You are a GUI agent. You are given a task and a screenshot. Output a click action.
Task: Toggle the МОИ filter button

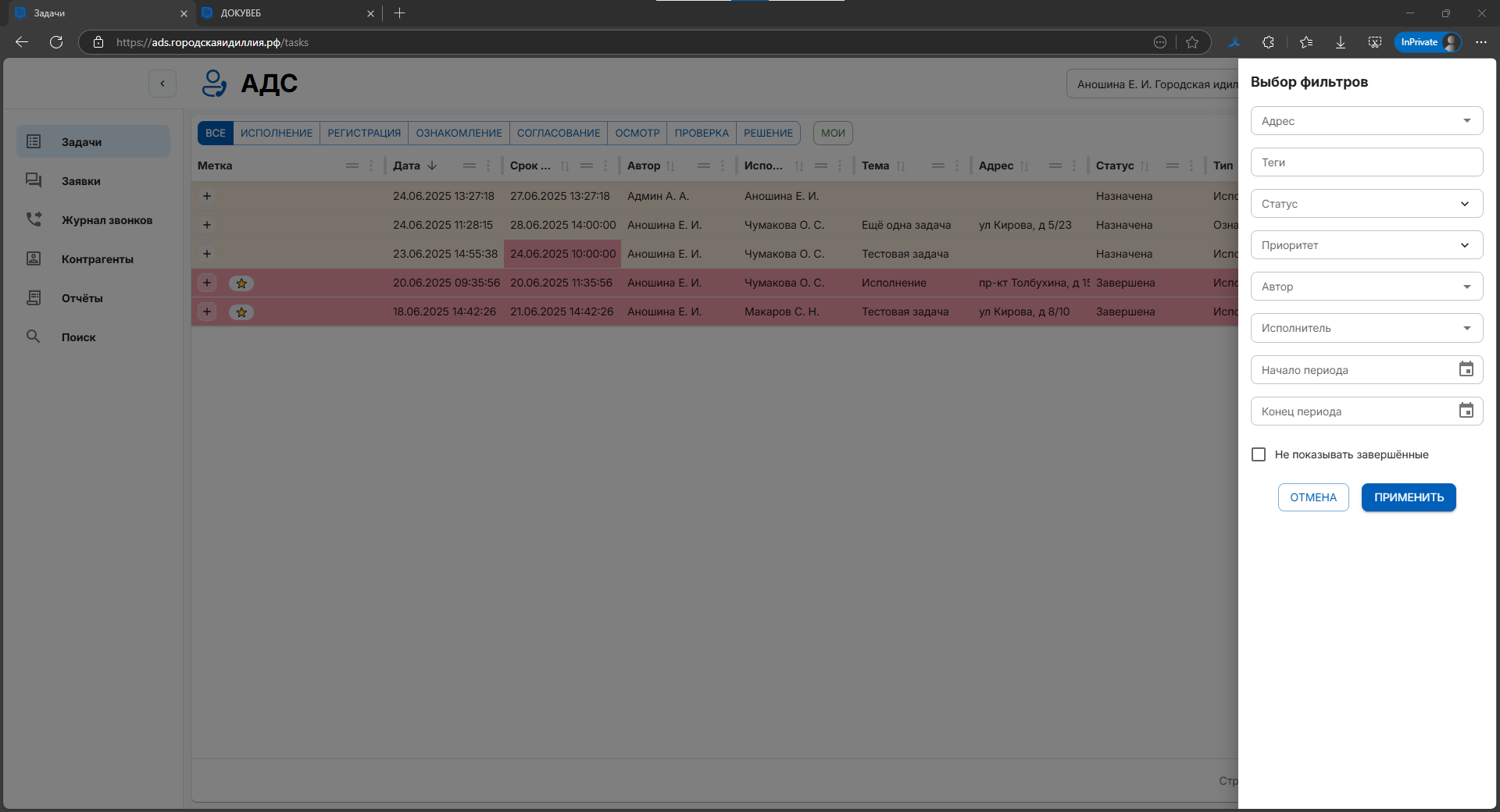coord(833,133)
